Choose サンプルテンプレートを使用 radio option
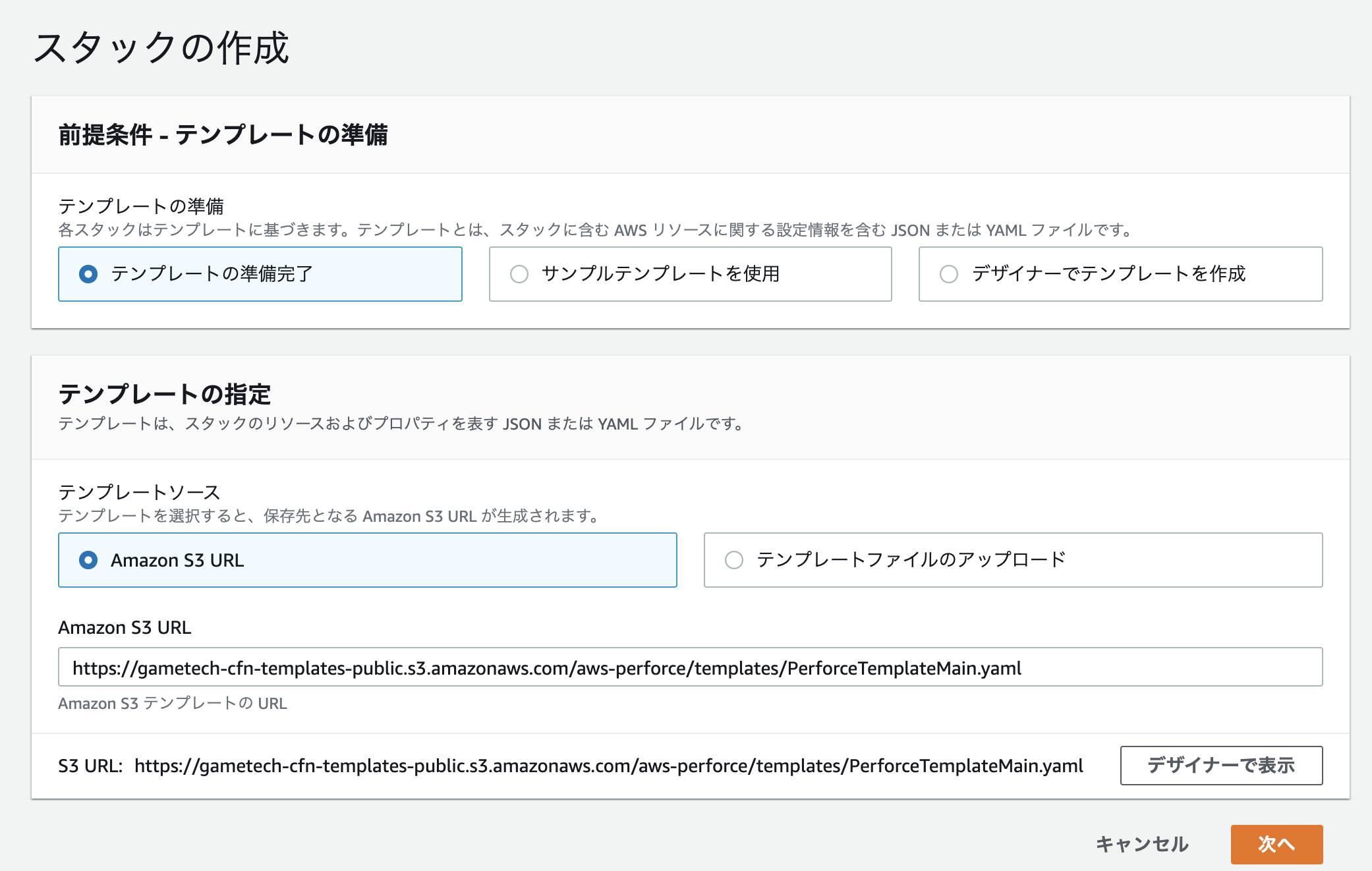 click(519, 274)
